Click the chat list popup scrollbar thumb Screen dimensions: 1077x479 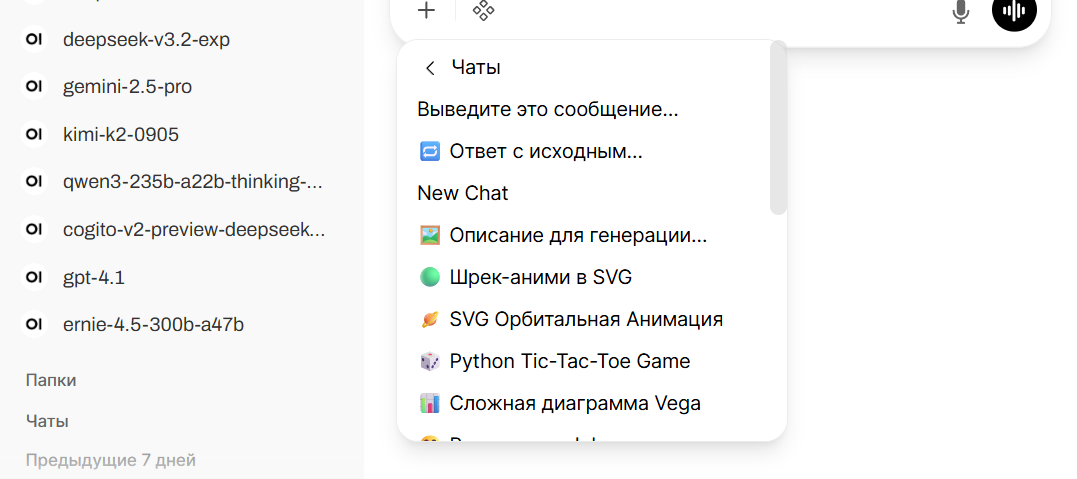(x=778, y=128)
